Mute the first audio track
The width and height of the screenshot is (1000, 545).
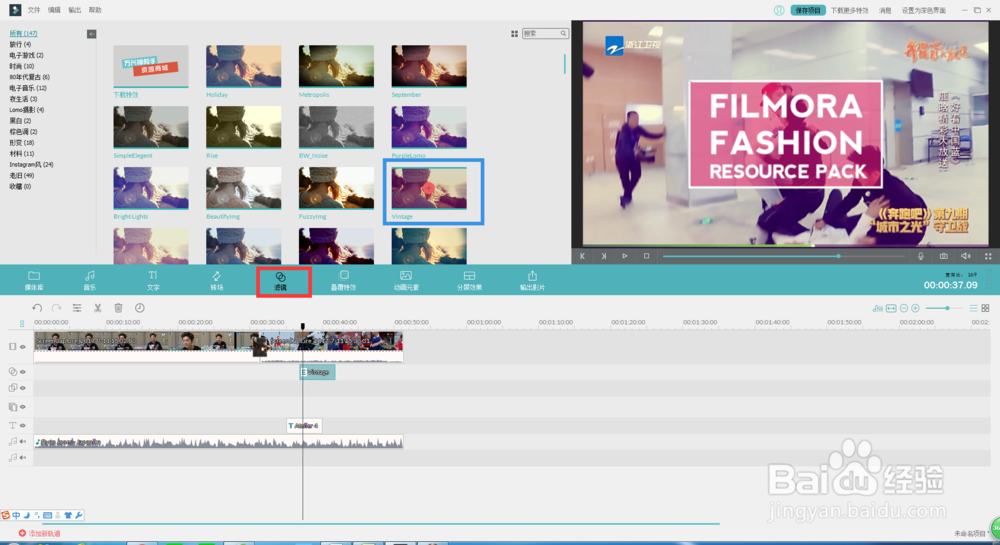click(23, 442)
